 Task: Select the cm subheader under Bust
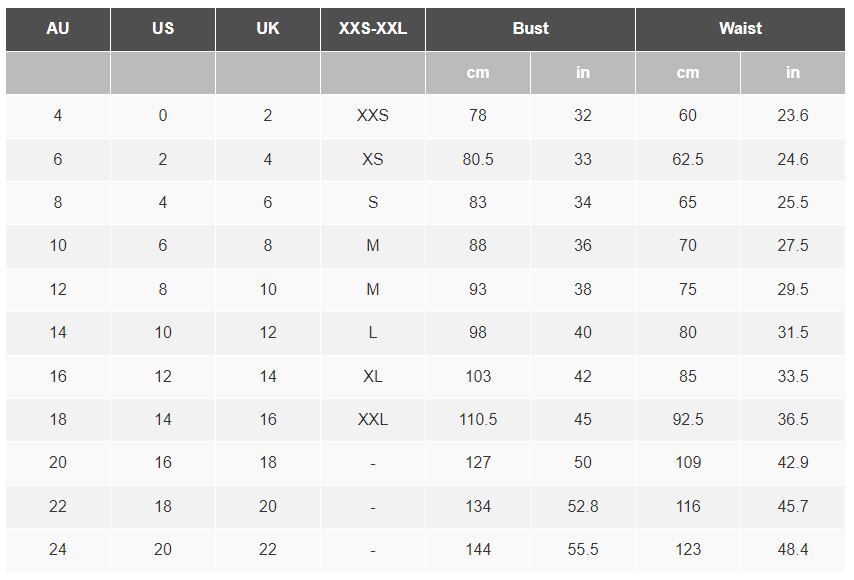point(478,73)
